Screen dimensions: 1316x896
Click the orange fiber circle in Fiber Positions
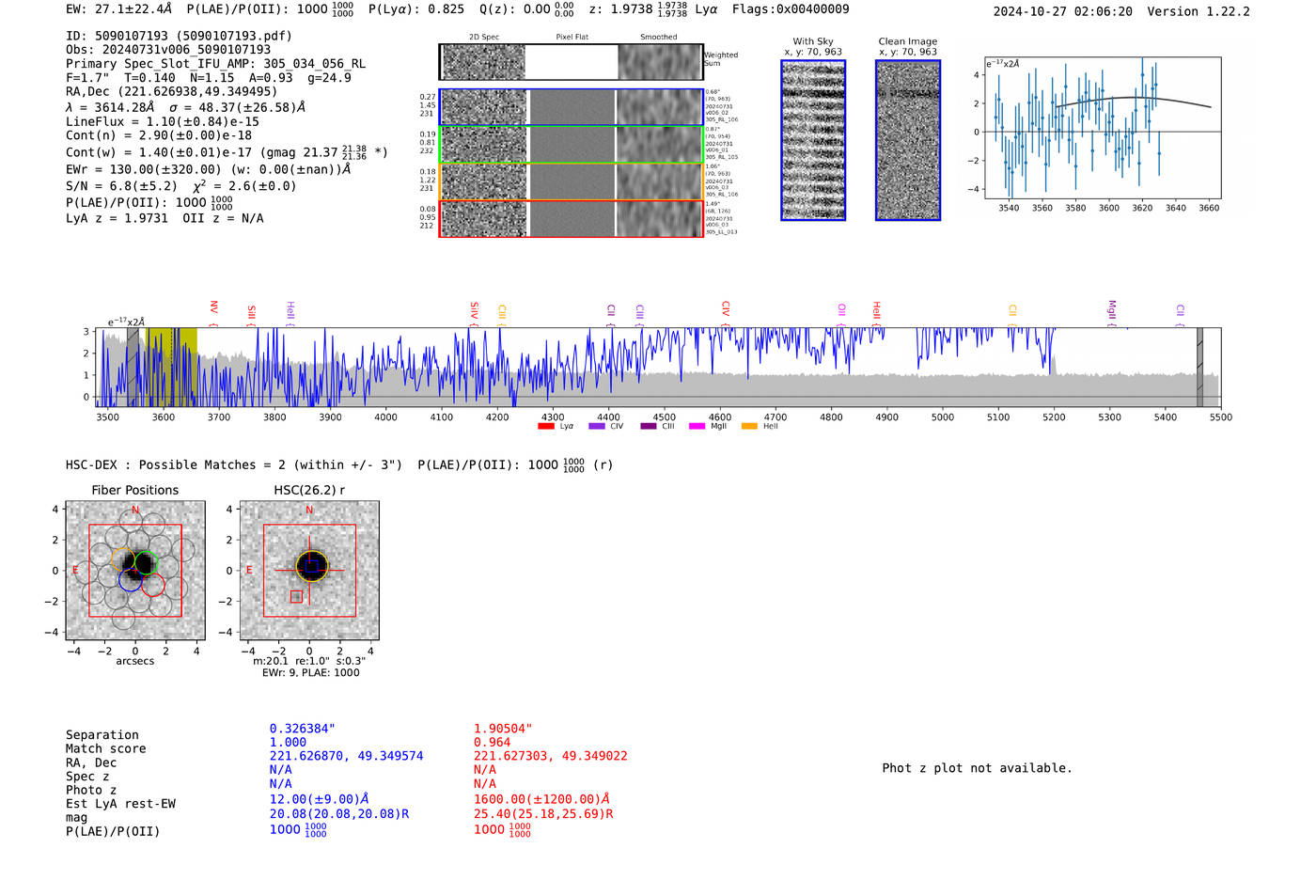[123, 558]
